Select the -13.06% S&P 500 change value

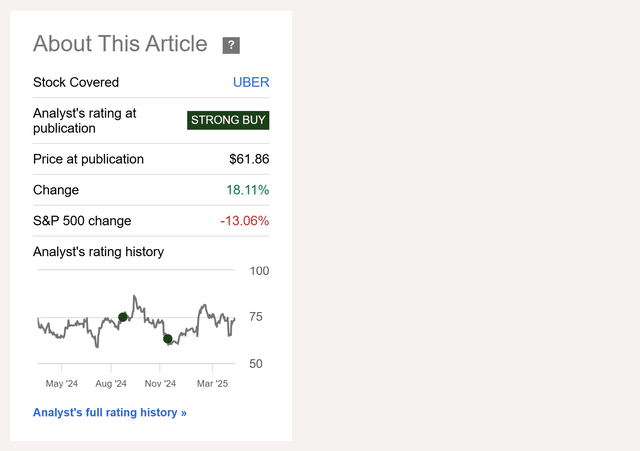[244, 221]
